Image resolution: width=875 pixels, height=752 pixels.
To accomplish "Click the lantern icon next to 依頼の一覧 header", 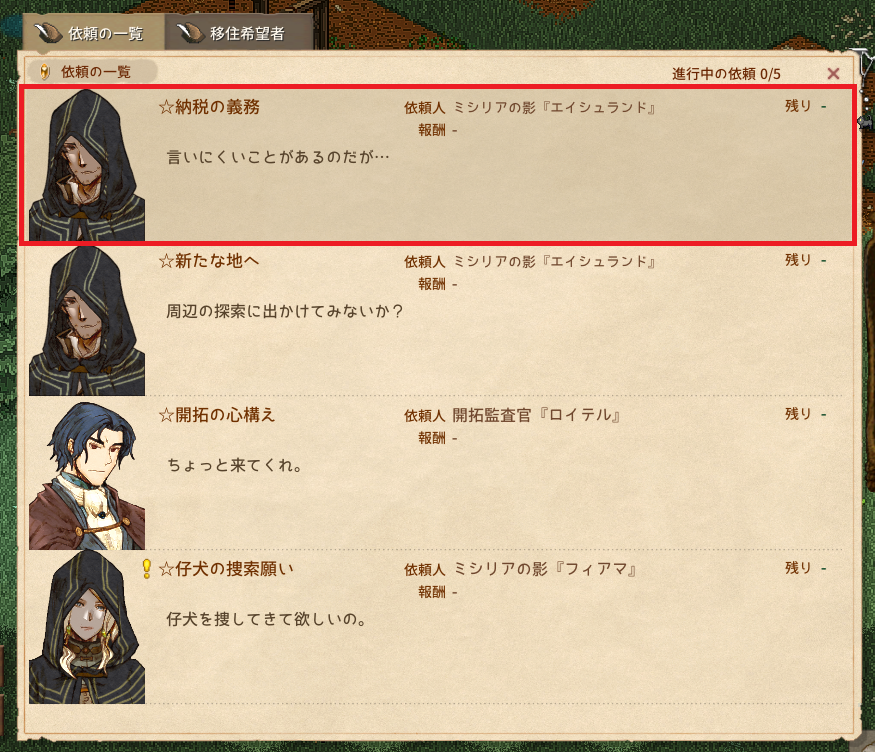I will coord(45,72).
